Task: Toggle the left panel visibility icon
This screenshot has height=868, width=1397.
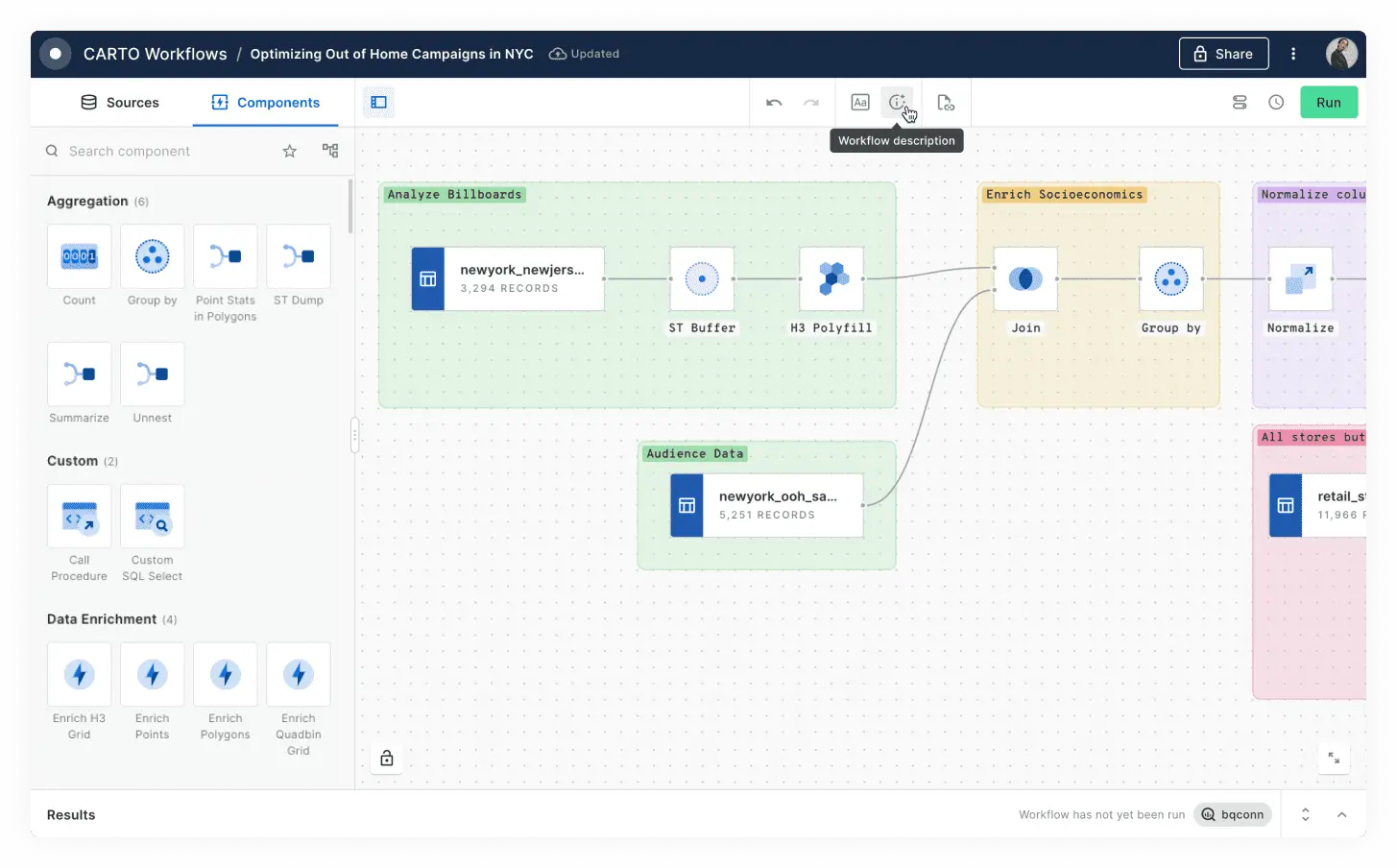Action: click(378, 101)
